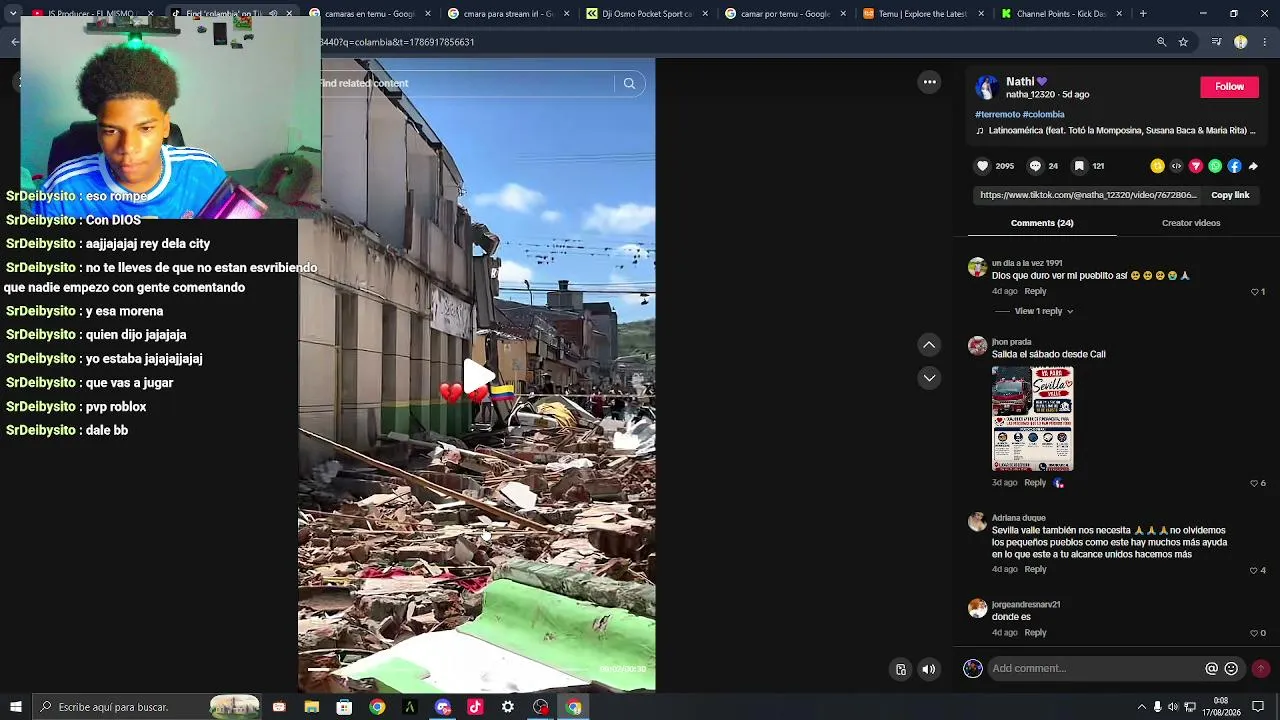Copy the video link
The width and height of the screenshot is (1280, 720).
pos(1230,195)
